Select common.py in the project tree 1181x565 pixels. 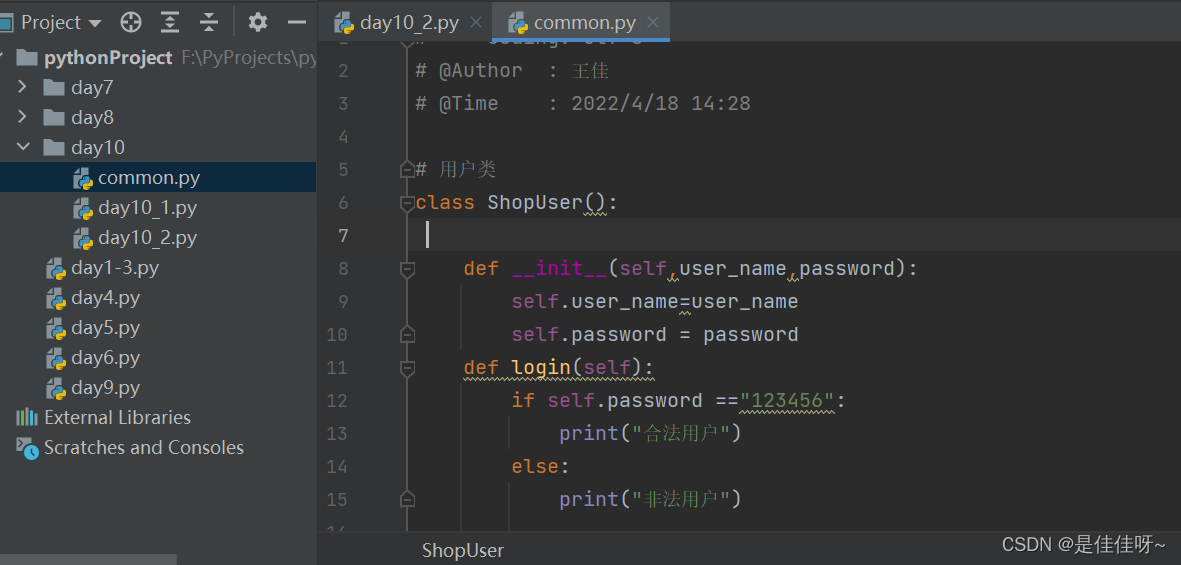click(x=148, y=178)
